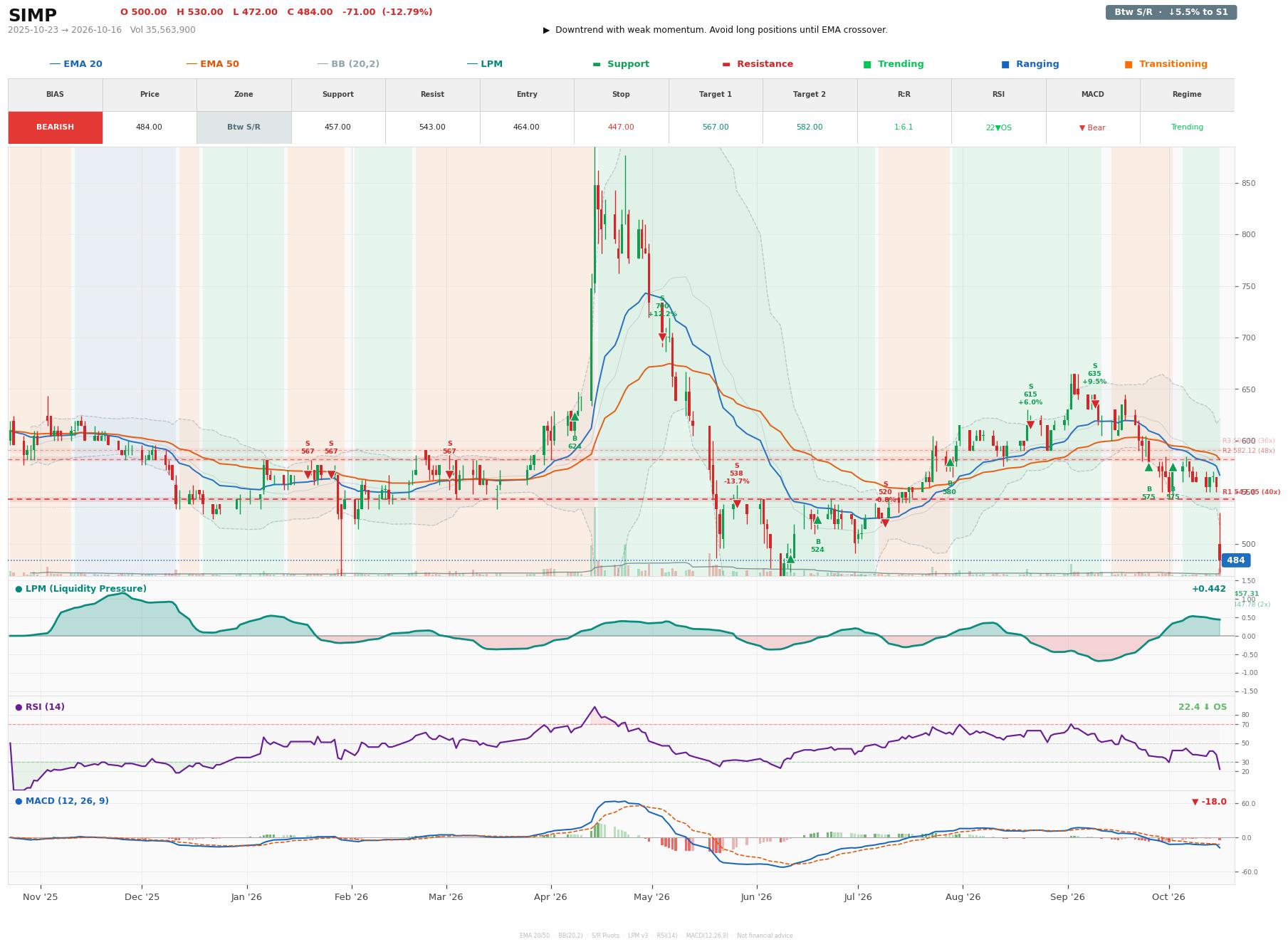This screenshot has height=947, width=1288.
Task: Click the R2 582.12 (48x) resistance label
Action: [1249, 451]
